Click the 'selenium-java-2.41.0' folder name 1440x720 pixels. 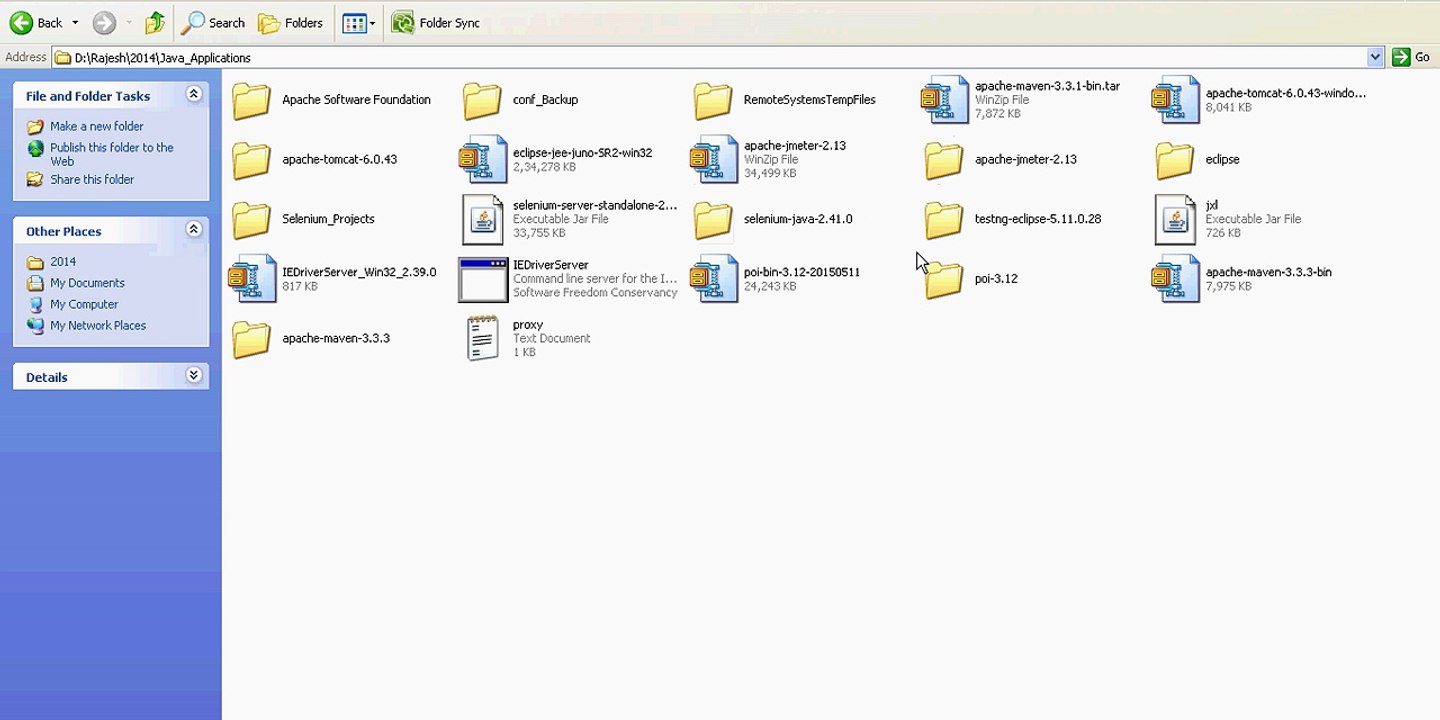click(798, 219)
